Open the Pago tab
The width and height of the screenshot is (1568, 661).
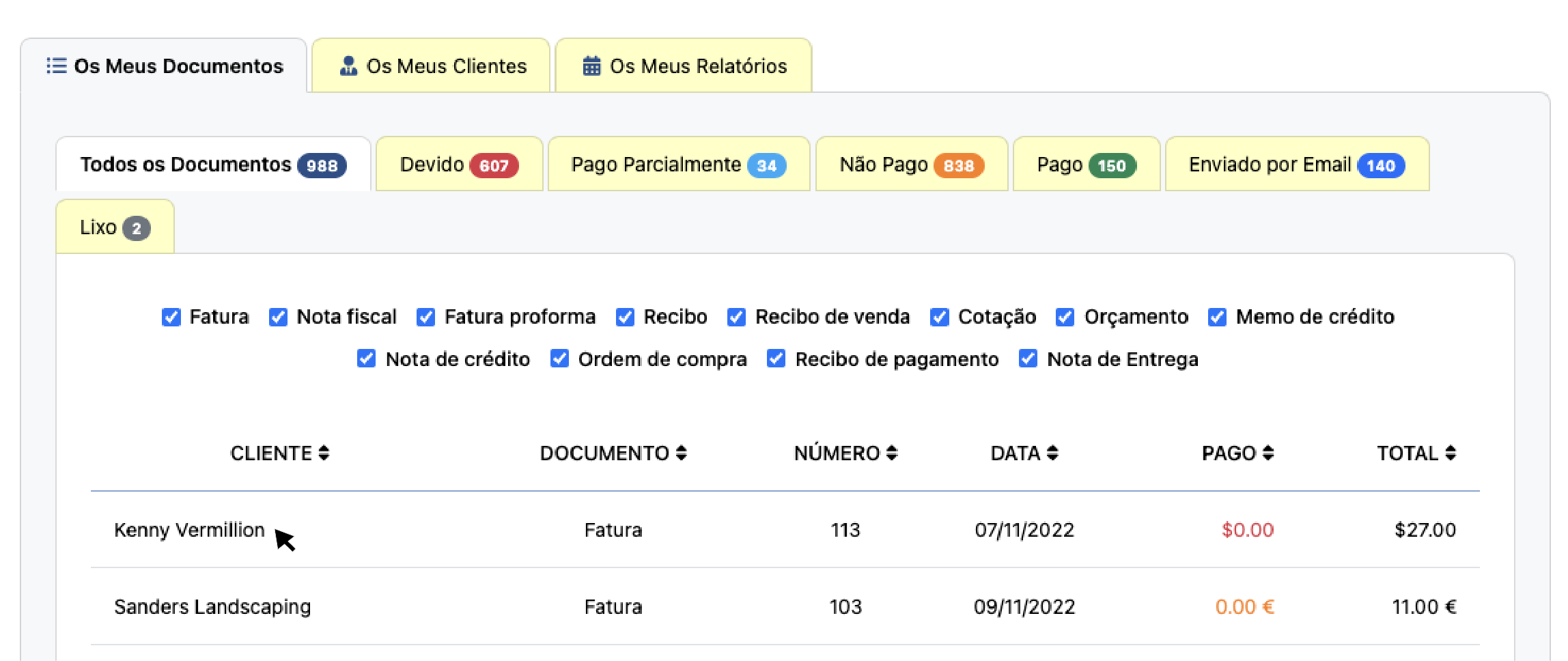pyautogui.click(x=1087, y=165)
